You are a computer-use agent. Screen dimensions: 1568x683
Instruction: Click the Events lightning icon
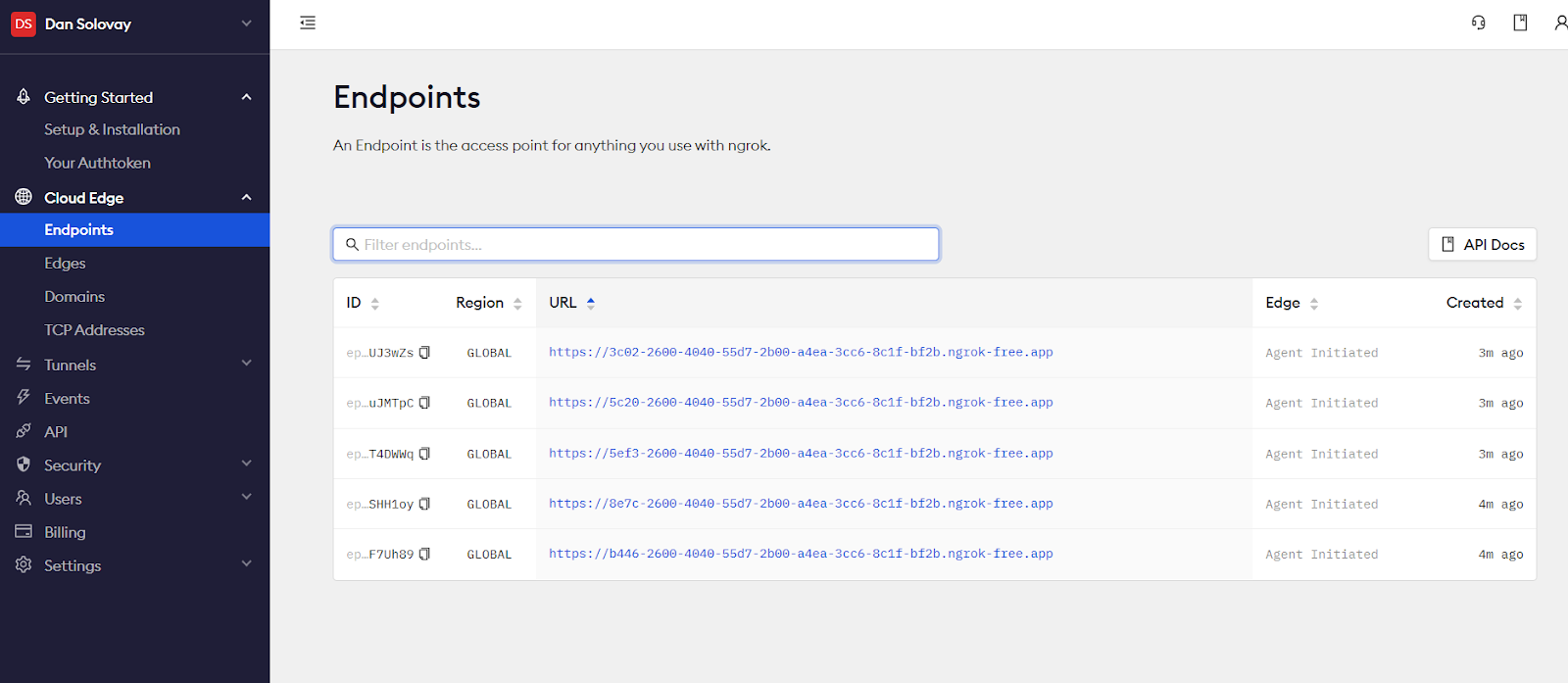[24, 398]
